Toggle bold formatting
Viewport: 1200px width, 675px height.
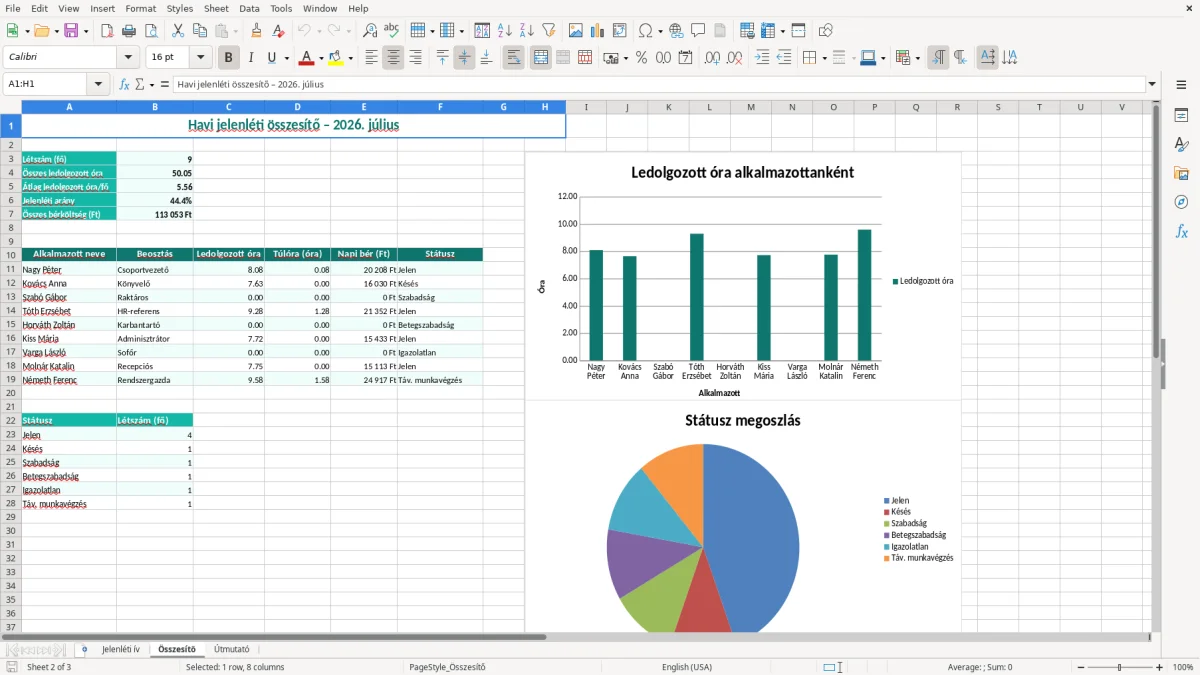click(x=229, y=58)
